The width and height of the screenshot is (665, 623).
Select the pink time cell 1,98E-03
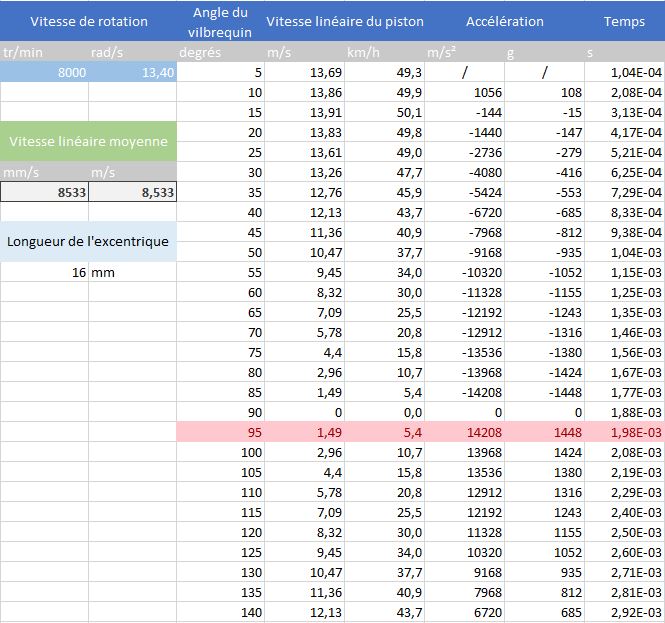click(x=625, y=431)
